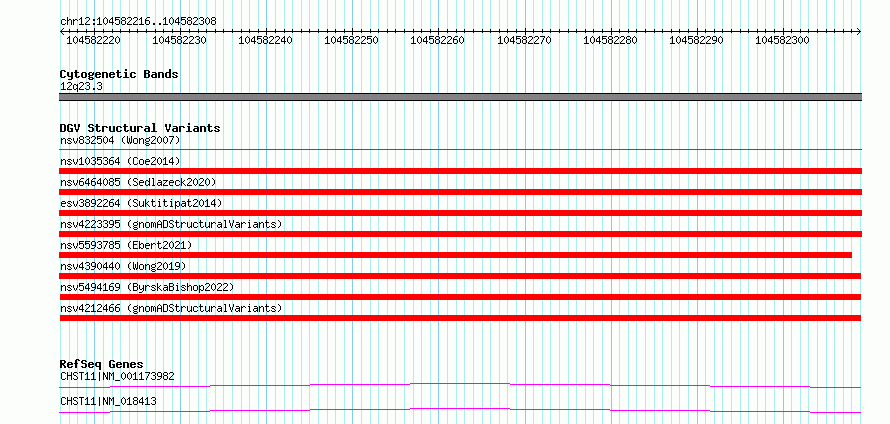This screenshot has height=424, width=890.
Task: Click ruler position 104582260
Action: [x=438, y=40]
